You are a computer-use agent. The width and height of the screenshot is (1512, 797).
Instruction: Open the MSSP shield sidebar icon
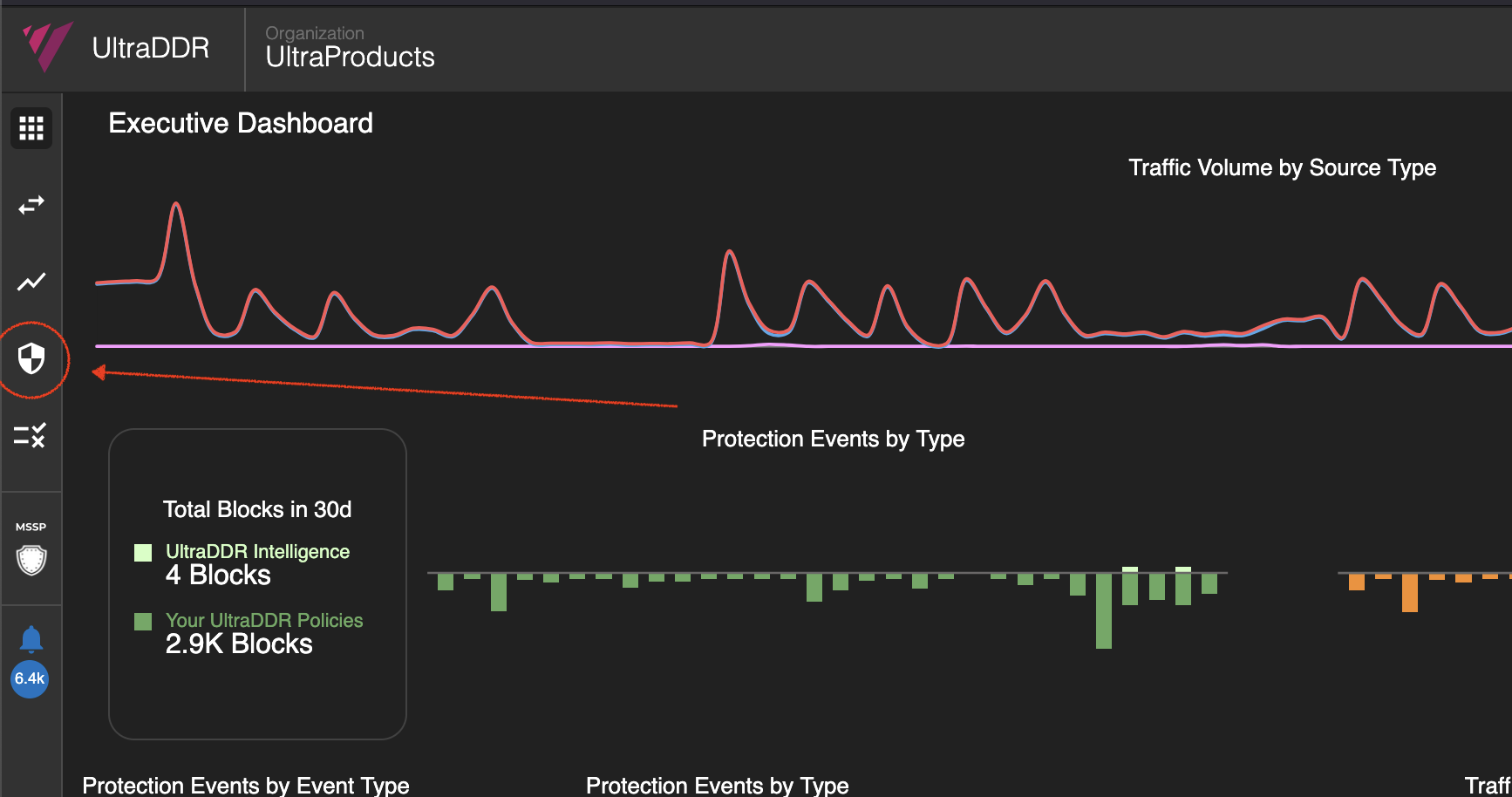31,560
